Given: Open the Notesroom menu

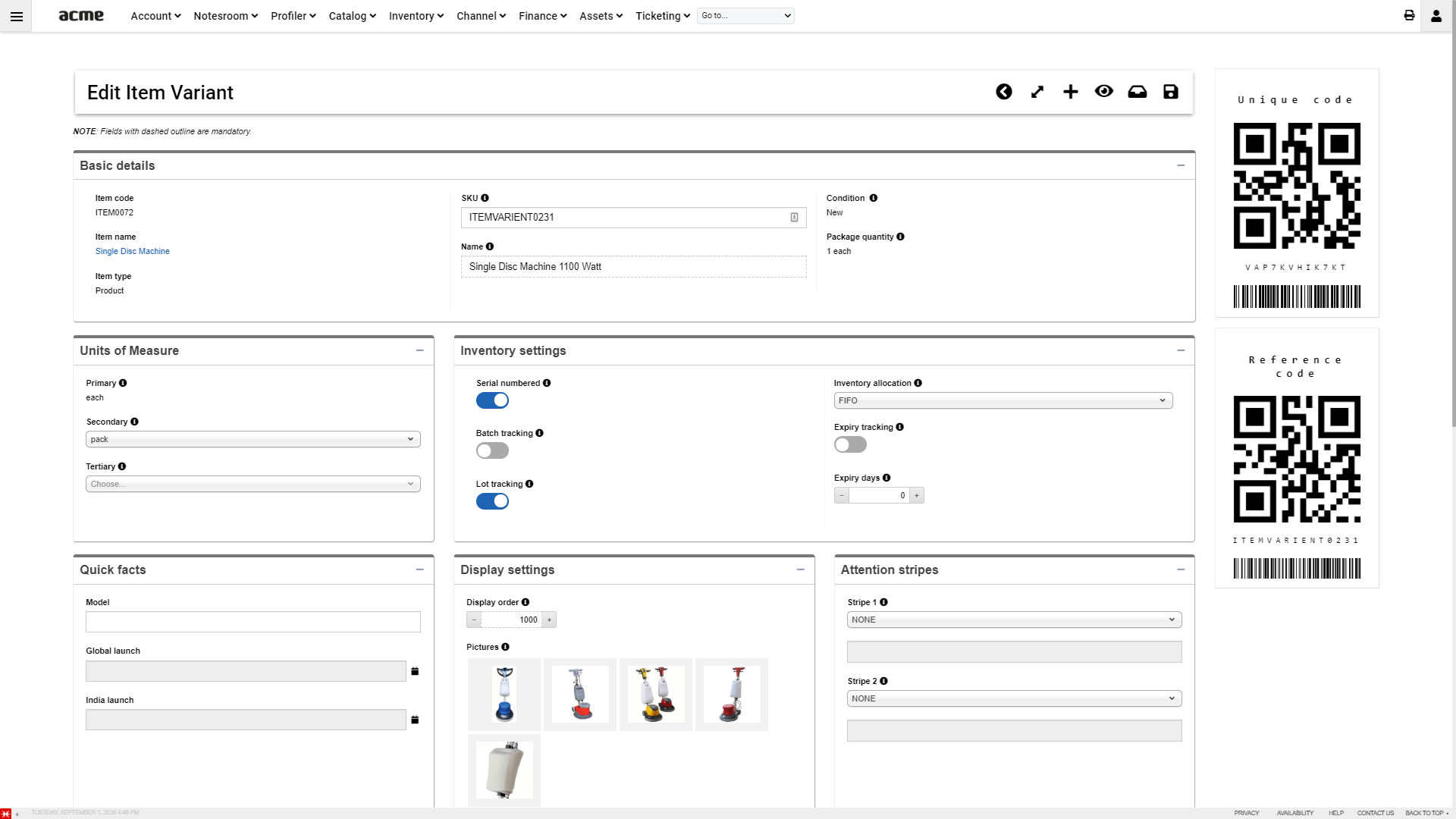Looking at the screenshot, I should pyautogui.click(x=226, y=16).
